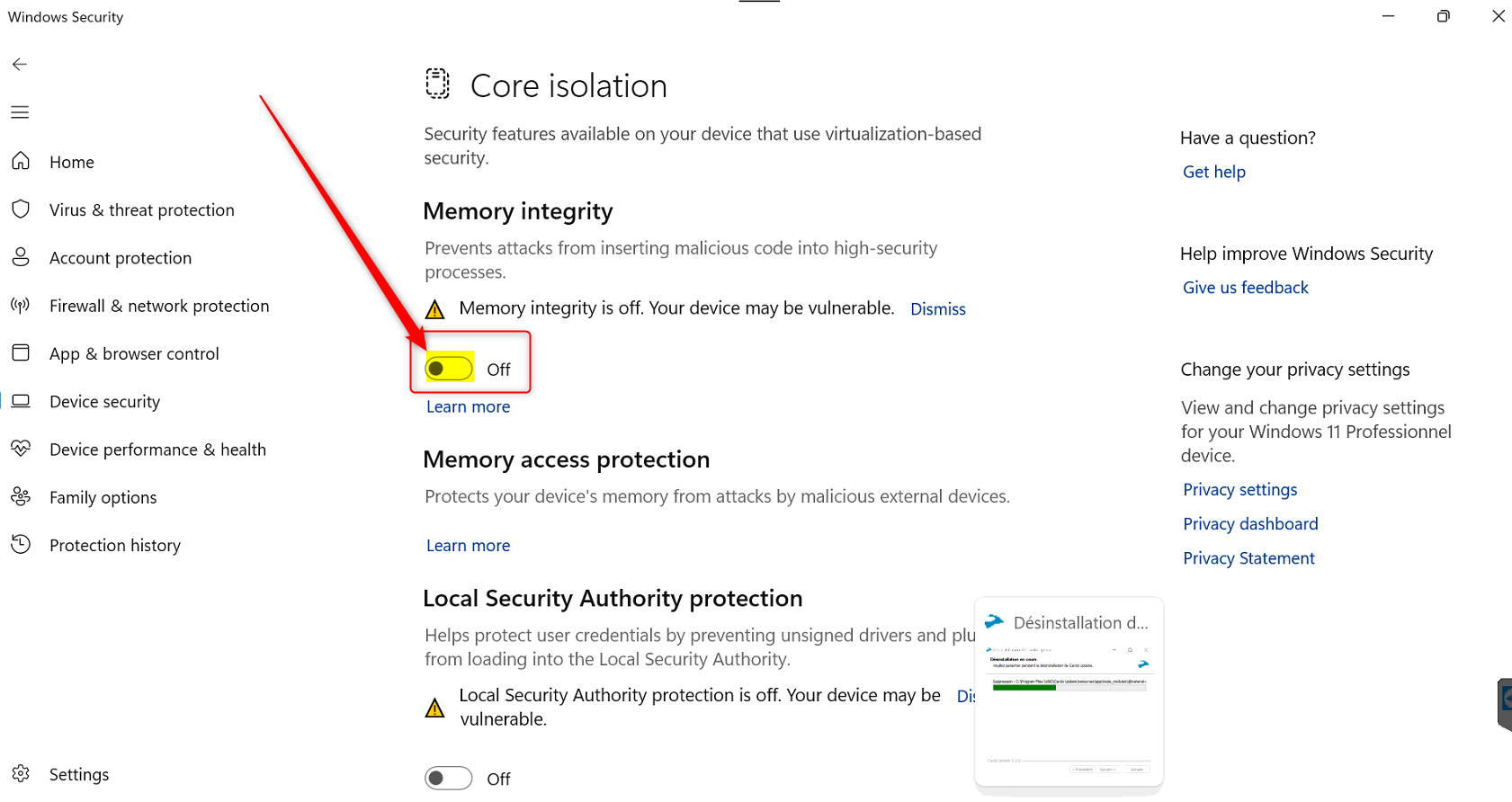Image resolution: width=1512 pixels, height=802 pixels.
Task: Turn on the Memory integrity toggle
Action: pos(449,369)
